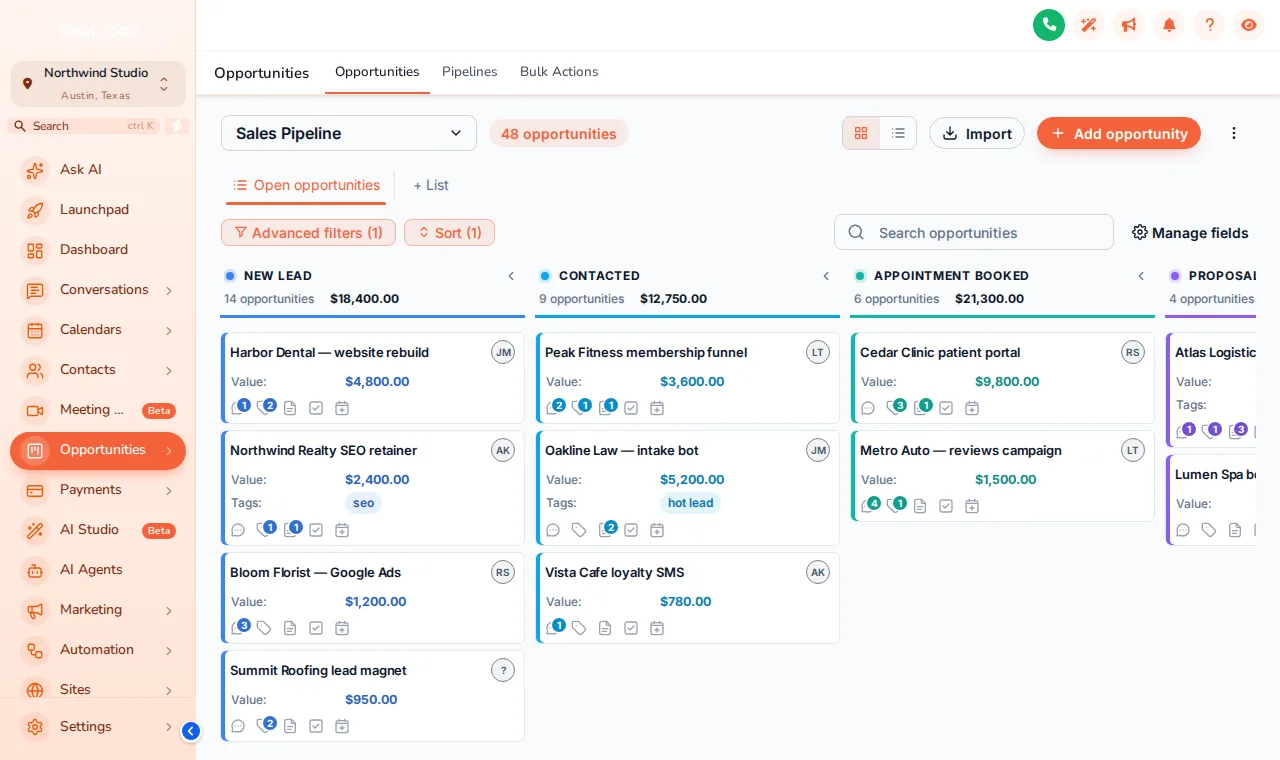
Task: Collapse the New Lead column
Action: coord(511,276)
